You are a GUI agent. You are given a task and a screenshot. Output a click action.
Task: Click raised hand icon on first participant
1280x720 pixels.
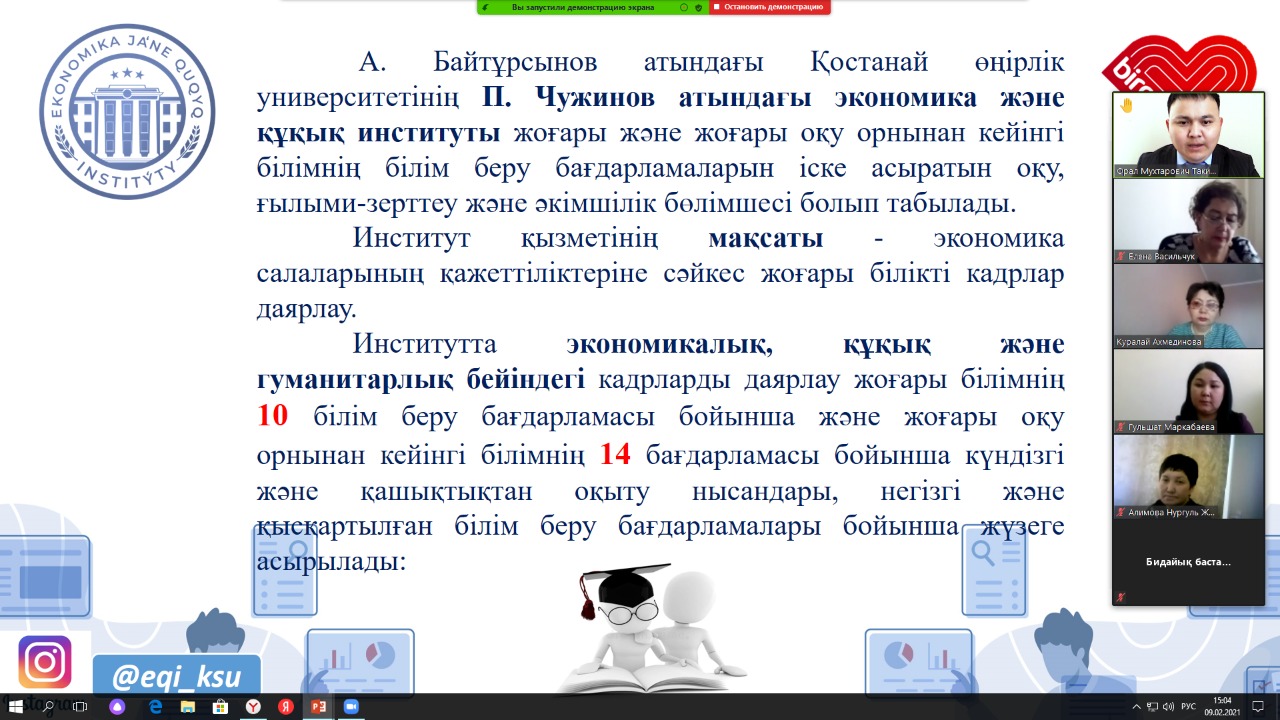[1126, 105]
